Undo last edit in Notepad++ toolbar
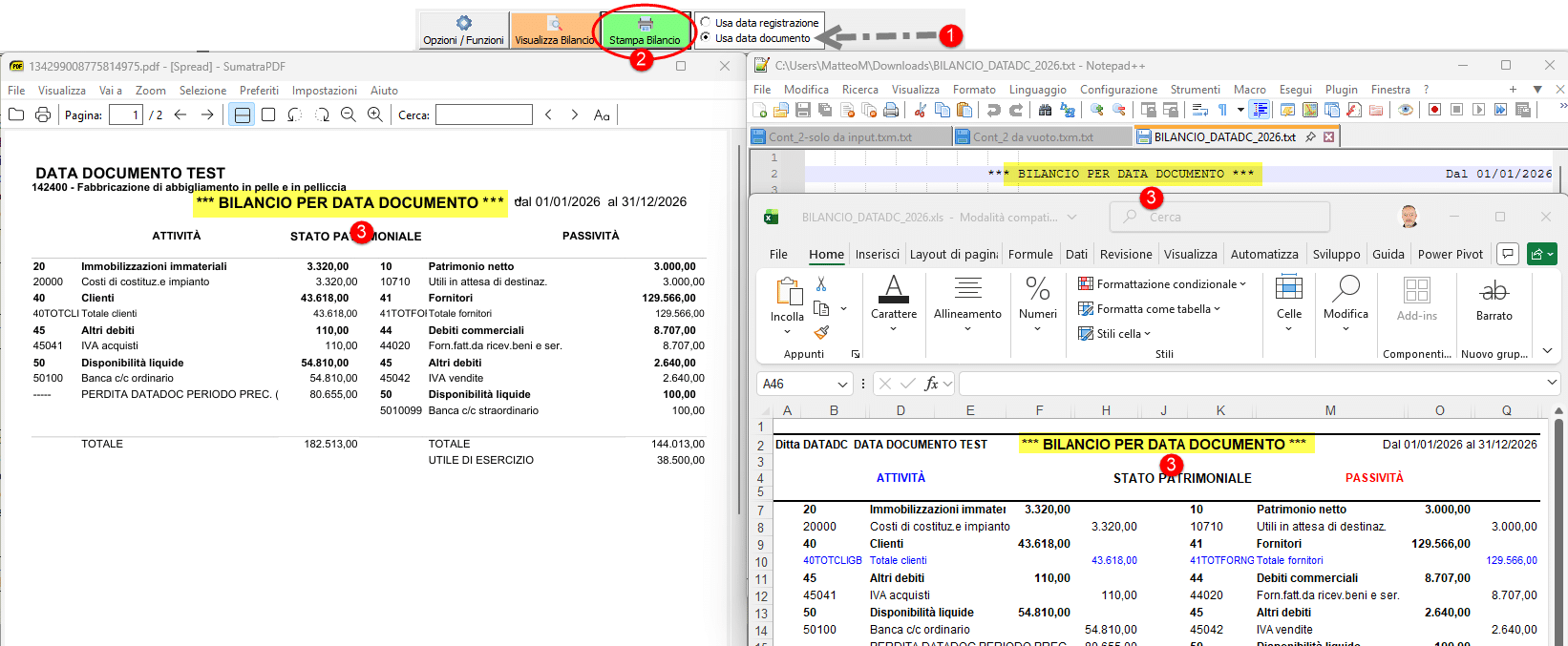This screenshot has height=646, width=1568. click(x=994, y=110)
